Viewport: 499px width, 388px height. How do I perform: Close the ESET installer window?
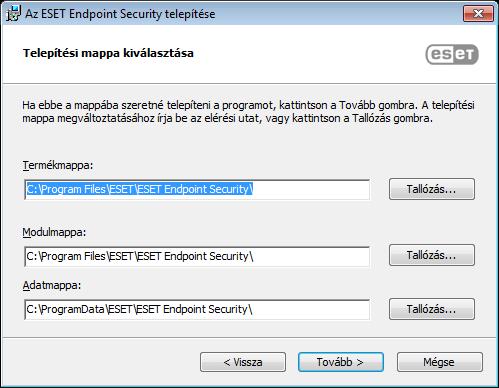click(x=478, y=14)
